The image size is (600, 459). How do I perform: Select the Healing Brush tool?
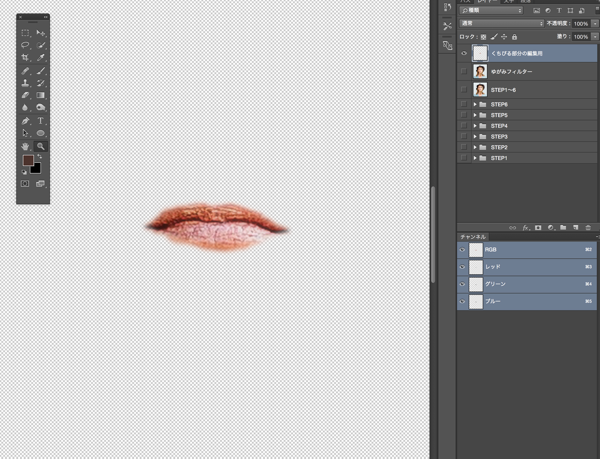pyautogui.click(x=25, y=71)
